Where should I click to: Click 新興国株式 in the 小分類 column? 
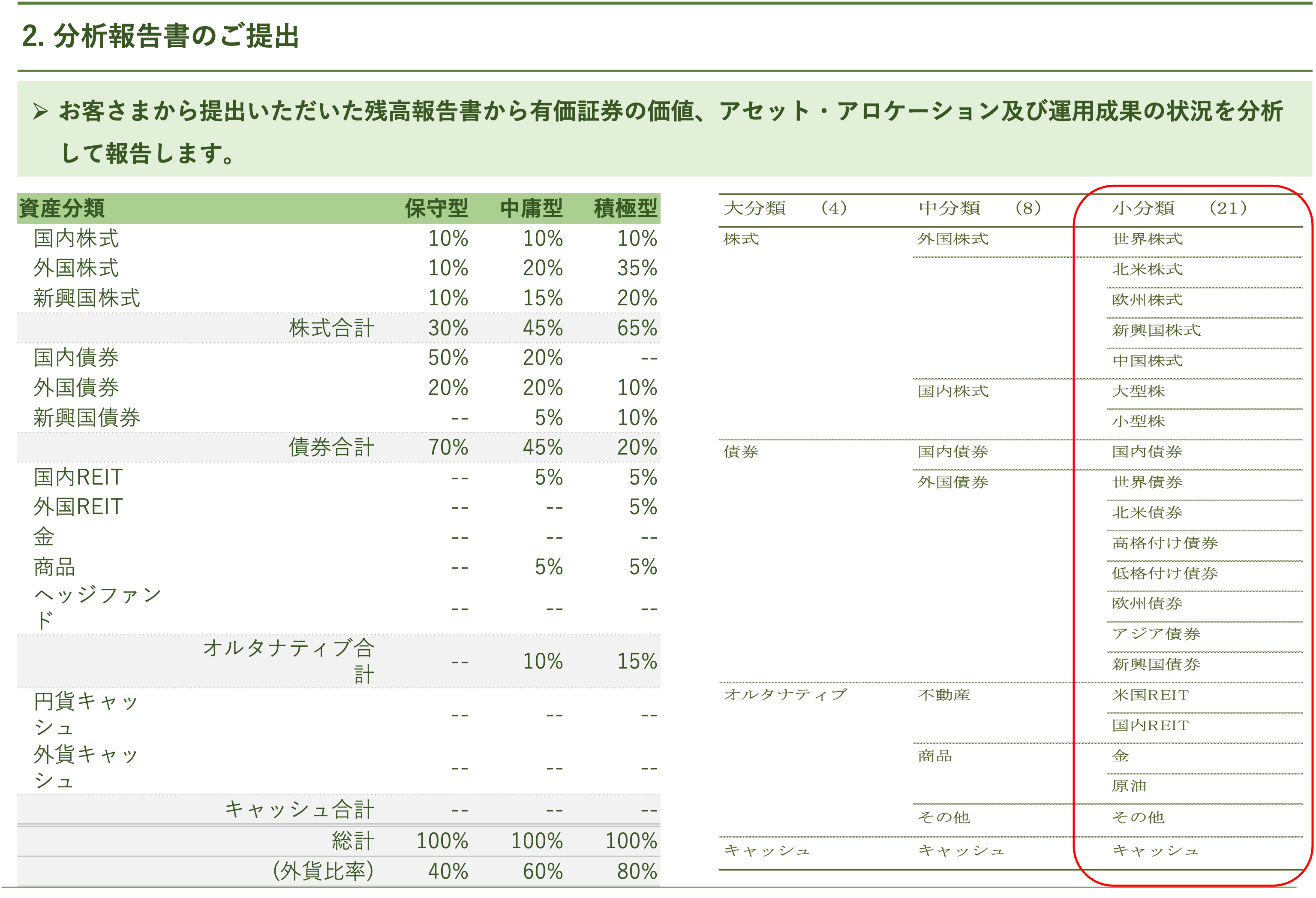coord(1156,330)
